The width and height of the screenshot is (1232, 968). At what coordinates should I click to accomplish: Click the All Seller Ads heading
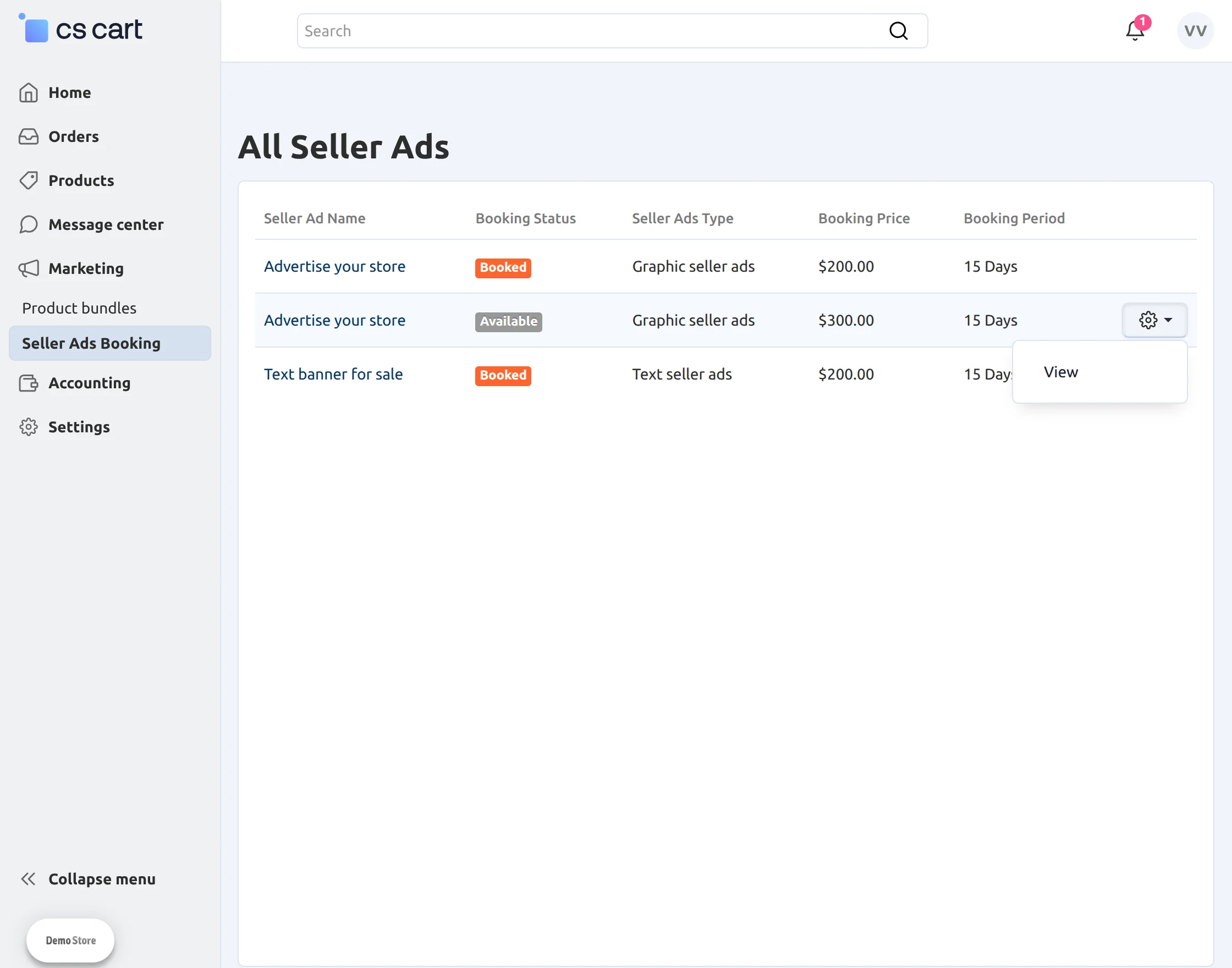(343, 147)
